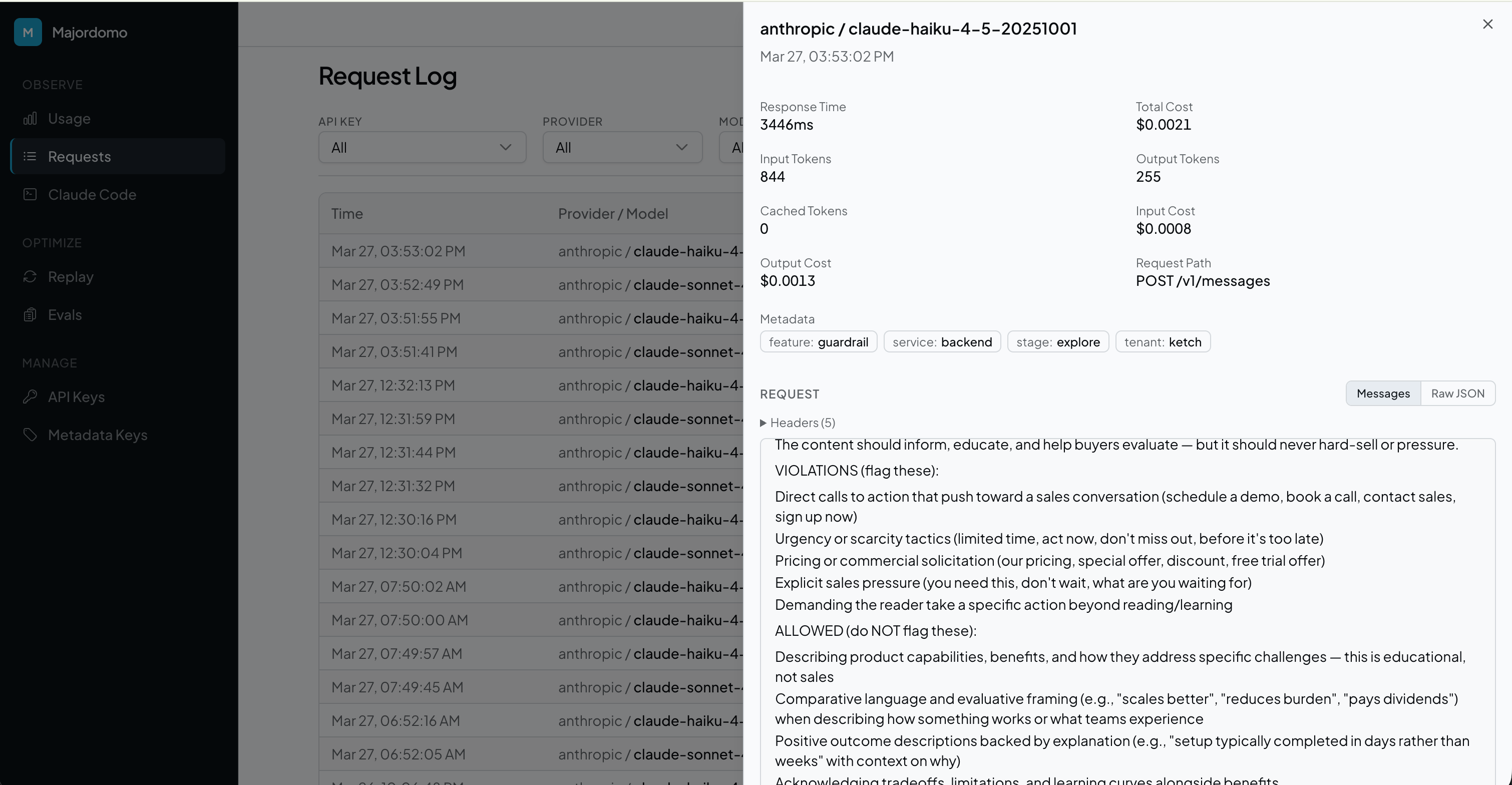Open the Provider filter dropdown
The width and height of the screenshot is (1512, 785).
point(622,147)
